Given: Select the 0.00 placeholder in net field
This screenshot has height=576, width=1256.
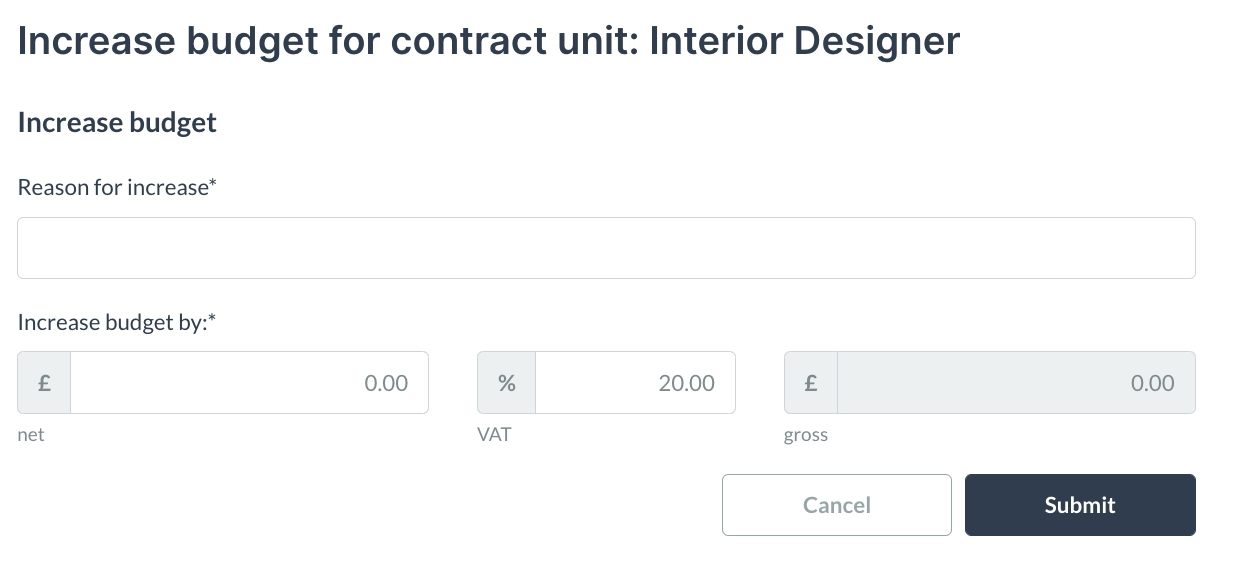Looking at the screenshot, I should click(x=386, y=383).
